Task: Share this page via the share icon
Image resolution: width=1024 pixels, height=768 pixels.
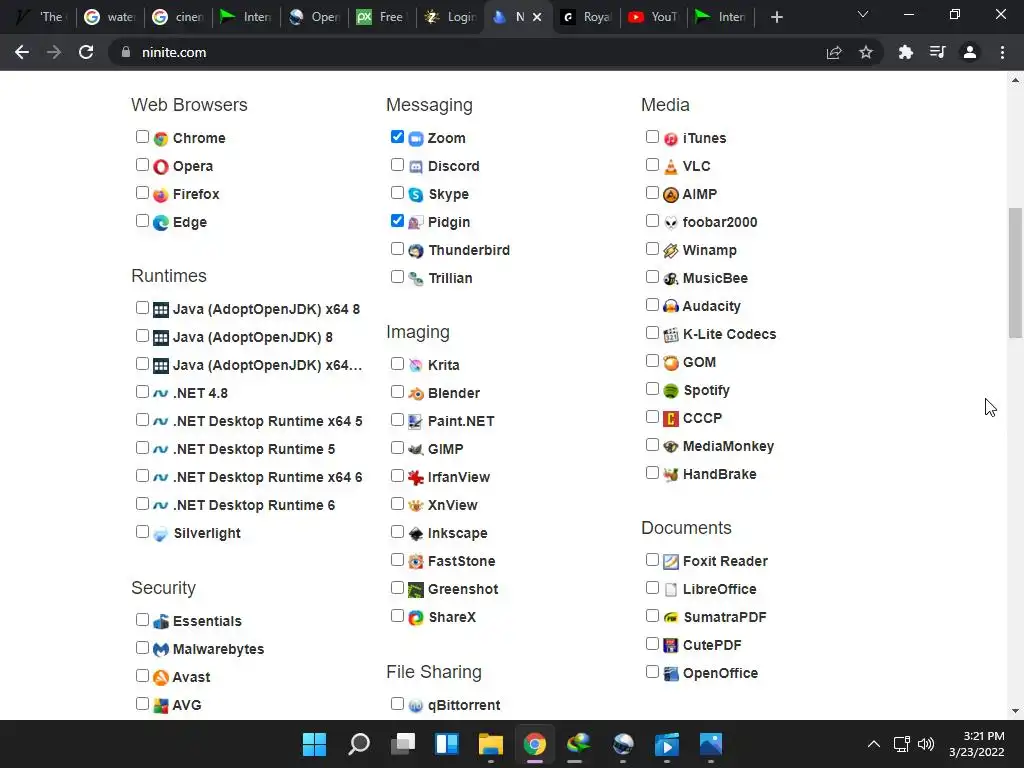Action: [x=834, y=52]
